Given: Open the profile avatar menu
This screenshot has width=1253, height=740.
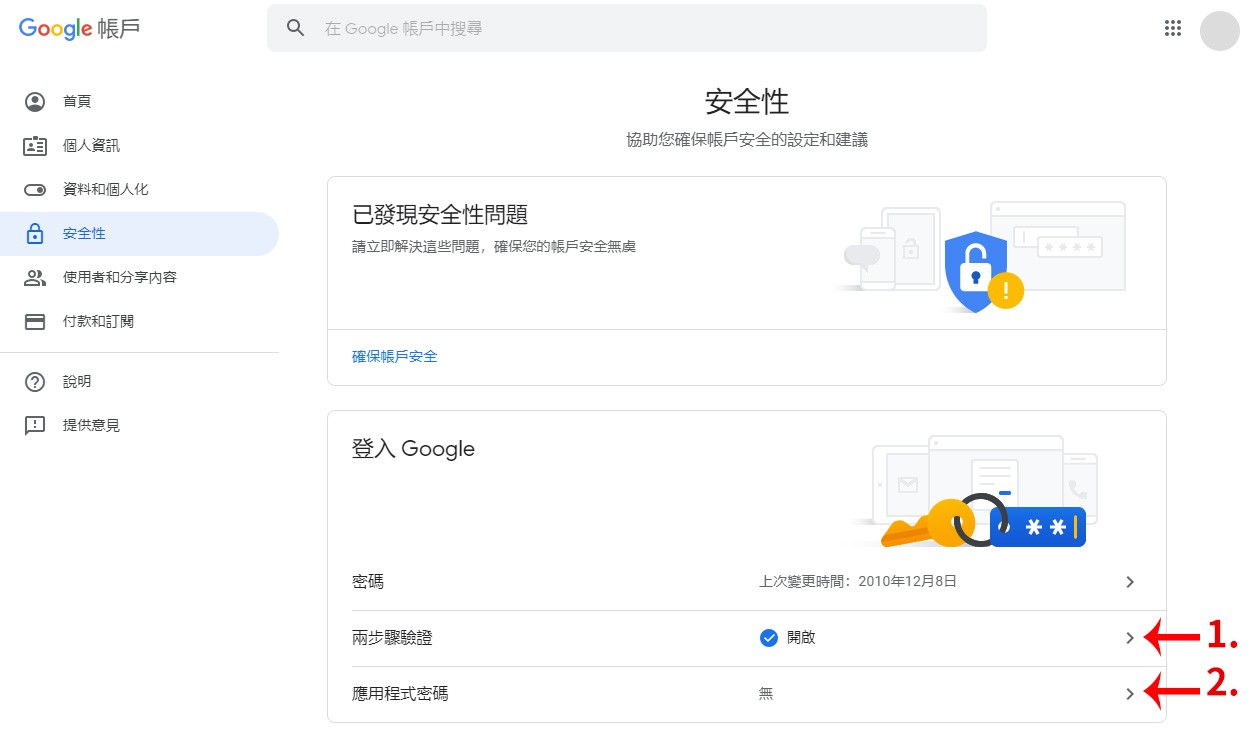Looking at the screenshot, I should (1219, 30).
